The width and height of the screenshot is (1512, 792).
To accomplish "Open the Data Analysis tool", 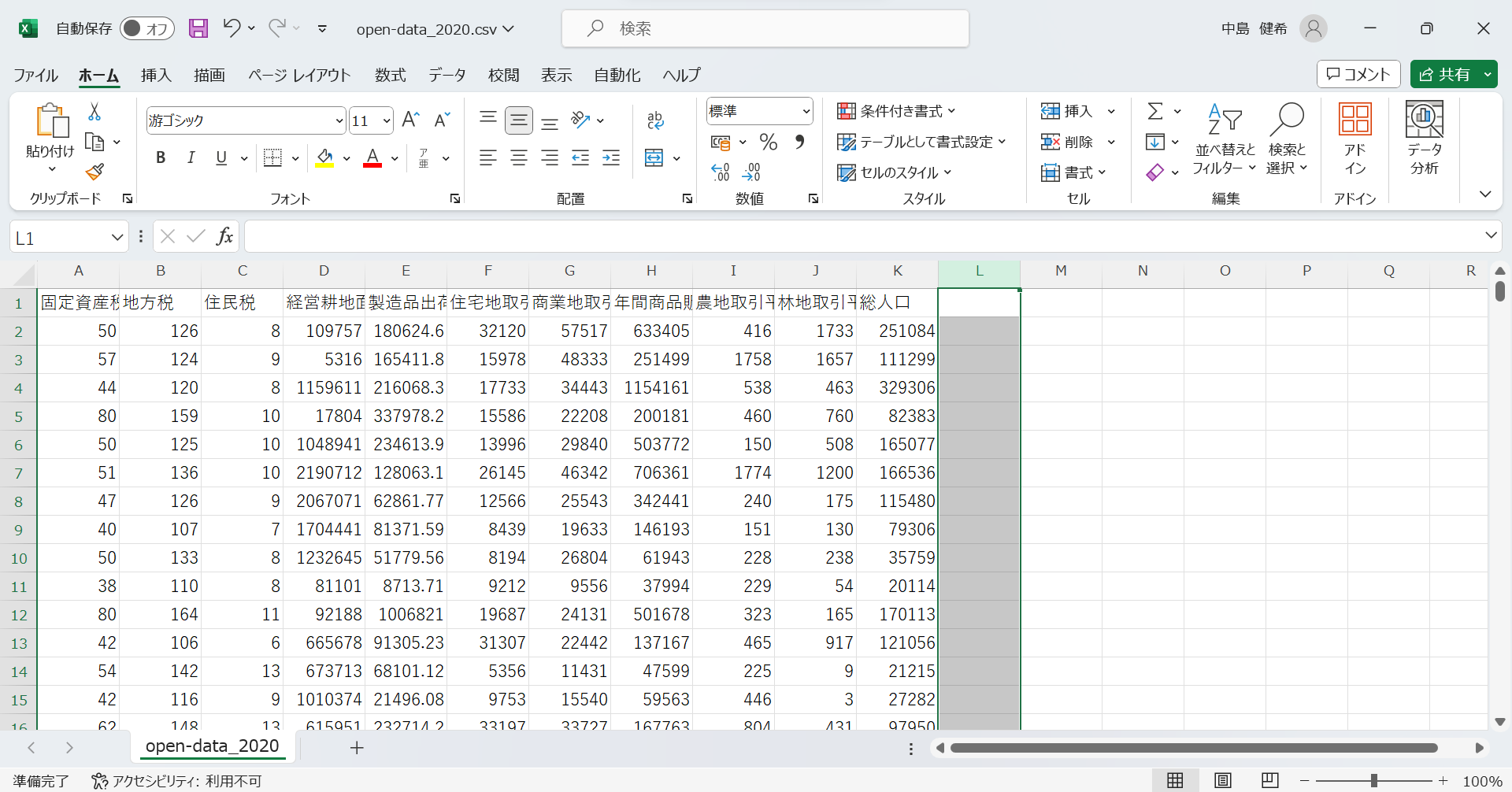I will (x=1424, y=138).
